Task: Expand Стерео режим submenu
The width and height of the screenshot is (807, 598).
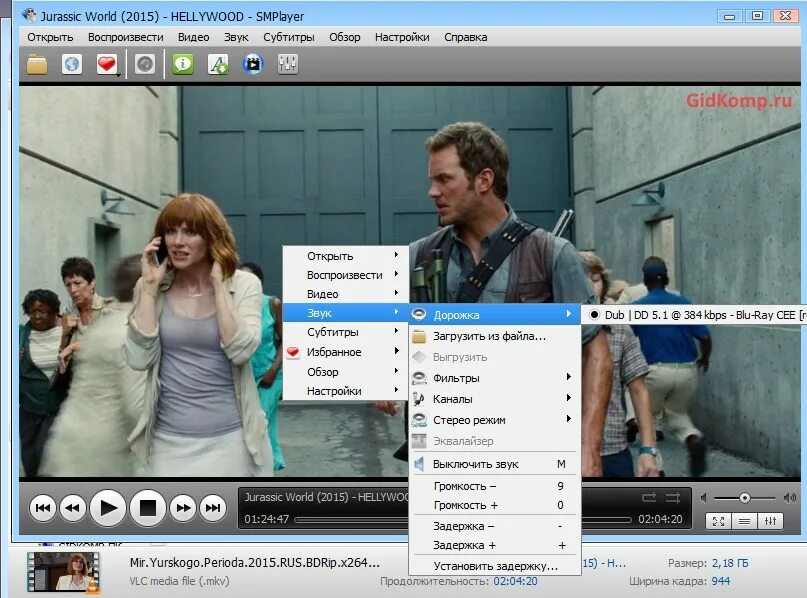Action: (495, 420)
